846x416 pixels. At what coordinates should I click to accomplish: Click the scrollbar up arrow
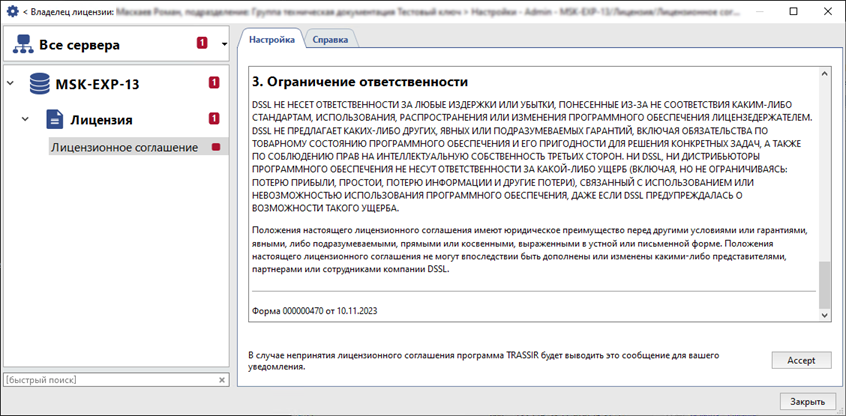(x=824, y=75)
